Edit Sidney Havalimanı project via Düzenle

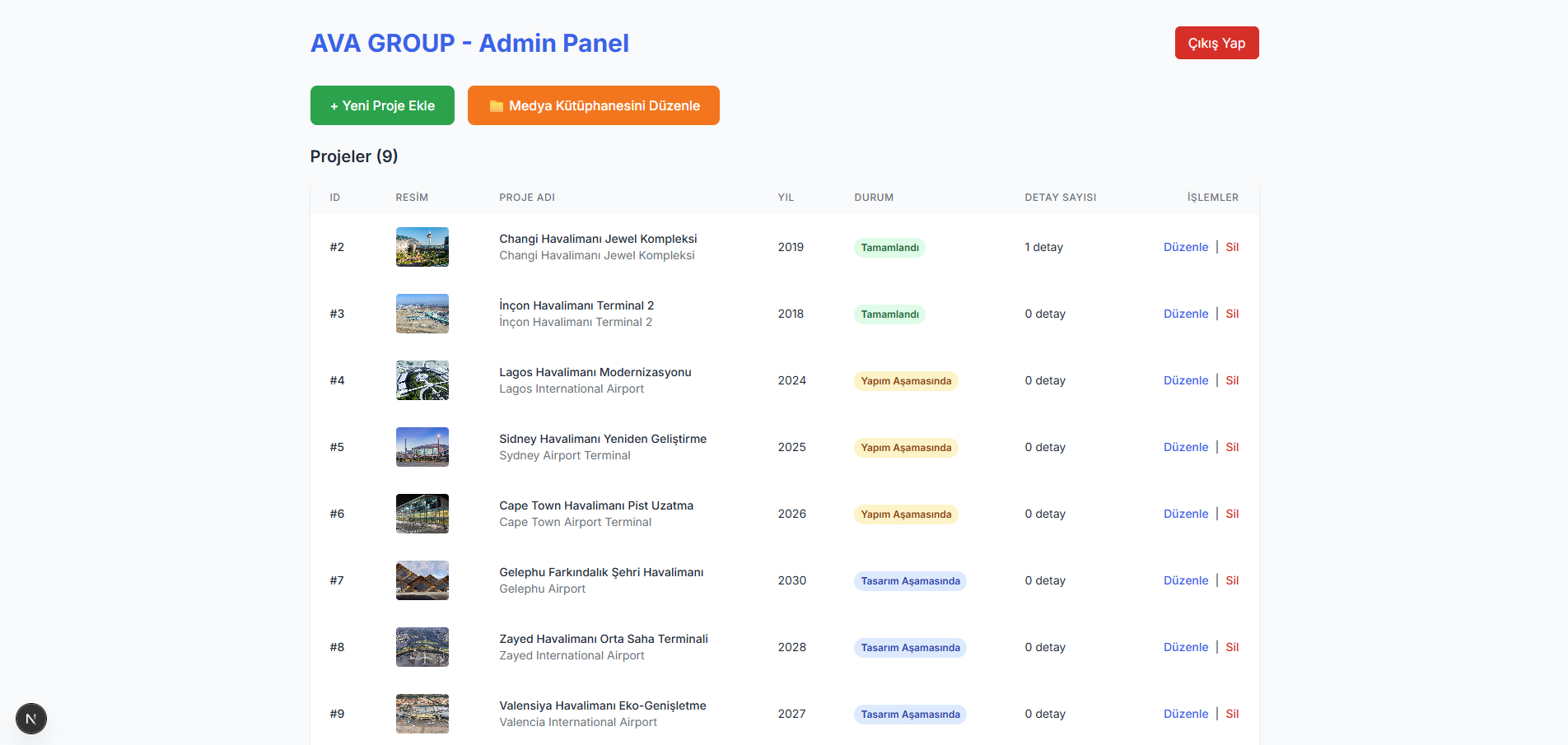[1186, 447]
